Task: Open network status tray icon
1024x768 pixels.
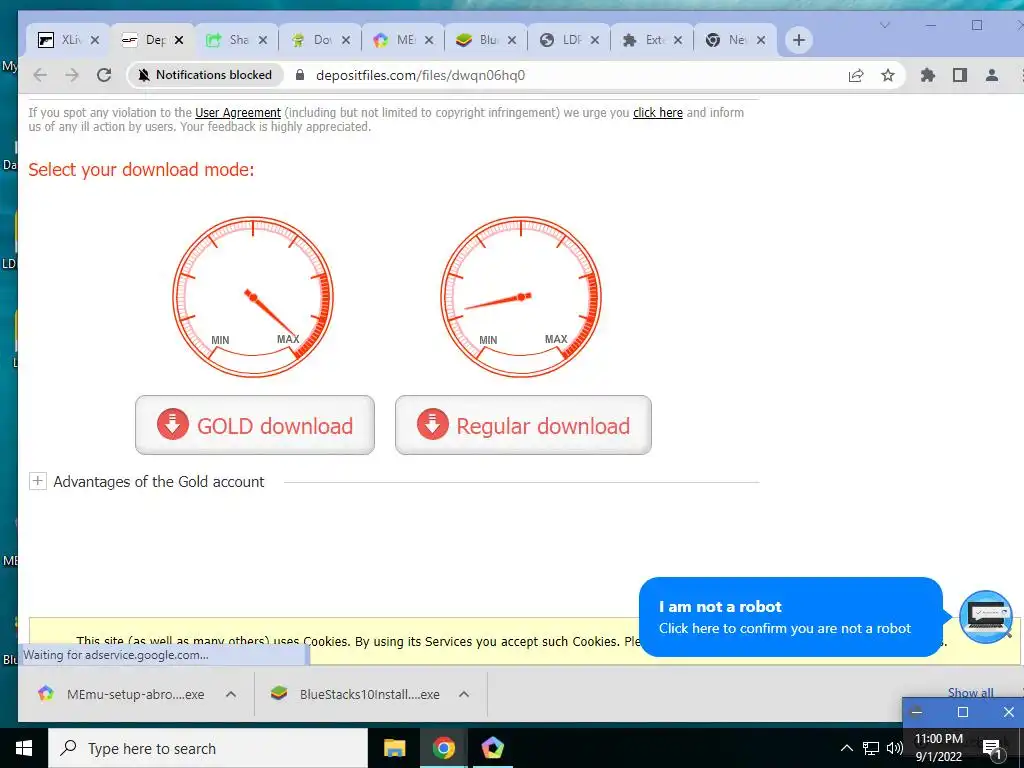Action: (x=871, y=748)
